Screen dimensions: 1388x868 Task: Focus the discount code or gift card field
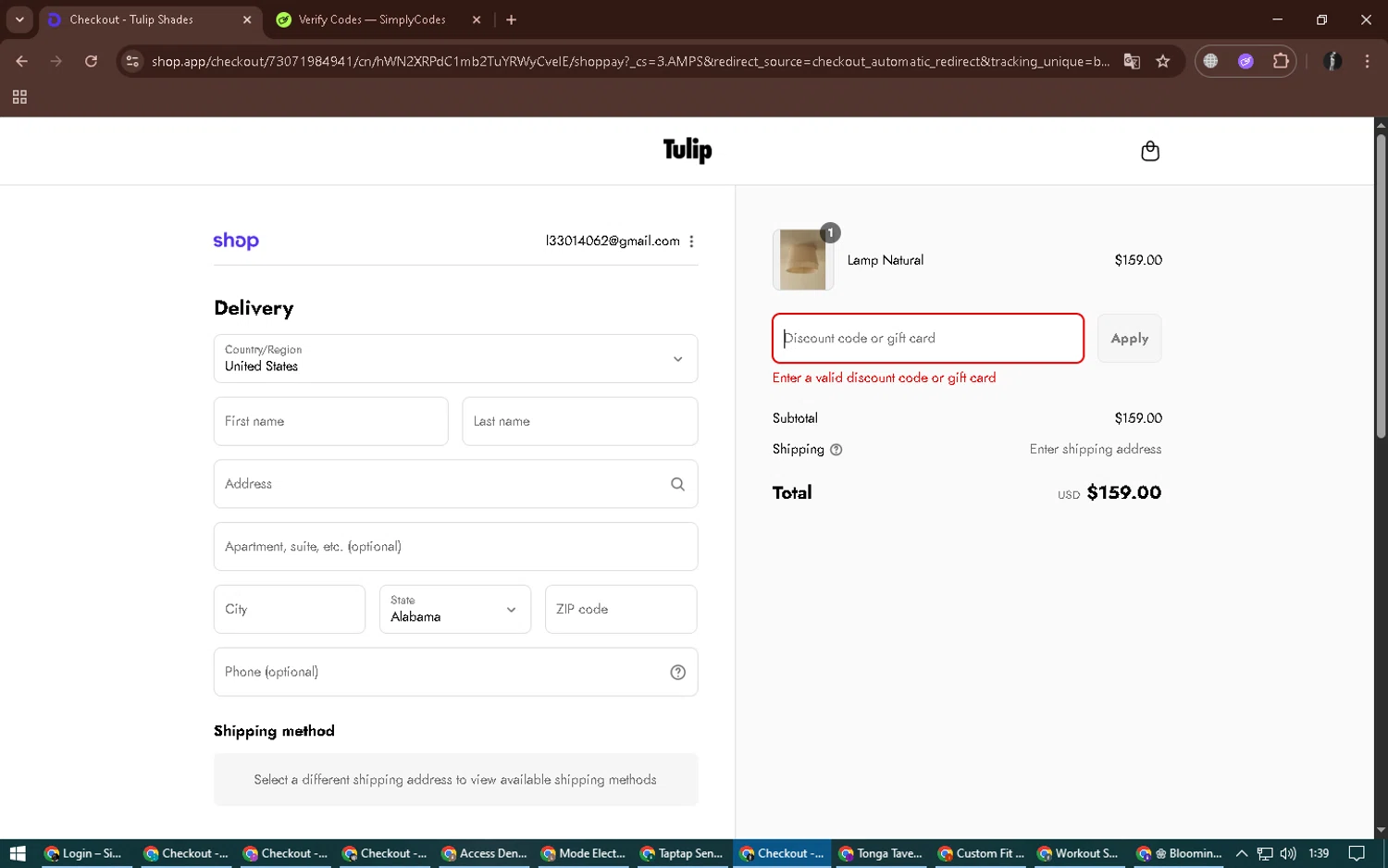(x=928, y=339)
